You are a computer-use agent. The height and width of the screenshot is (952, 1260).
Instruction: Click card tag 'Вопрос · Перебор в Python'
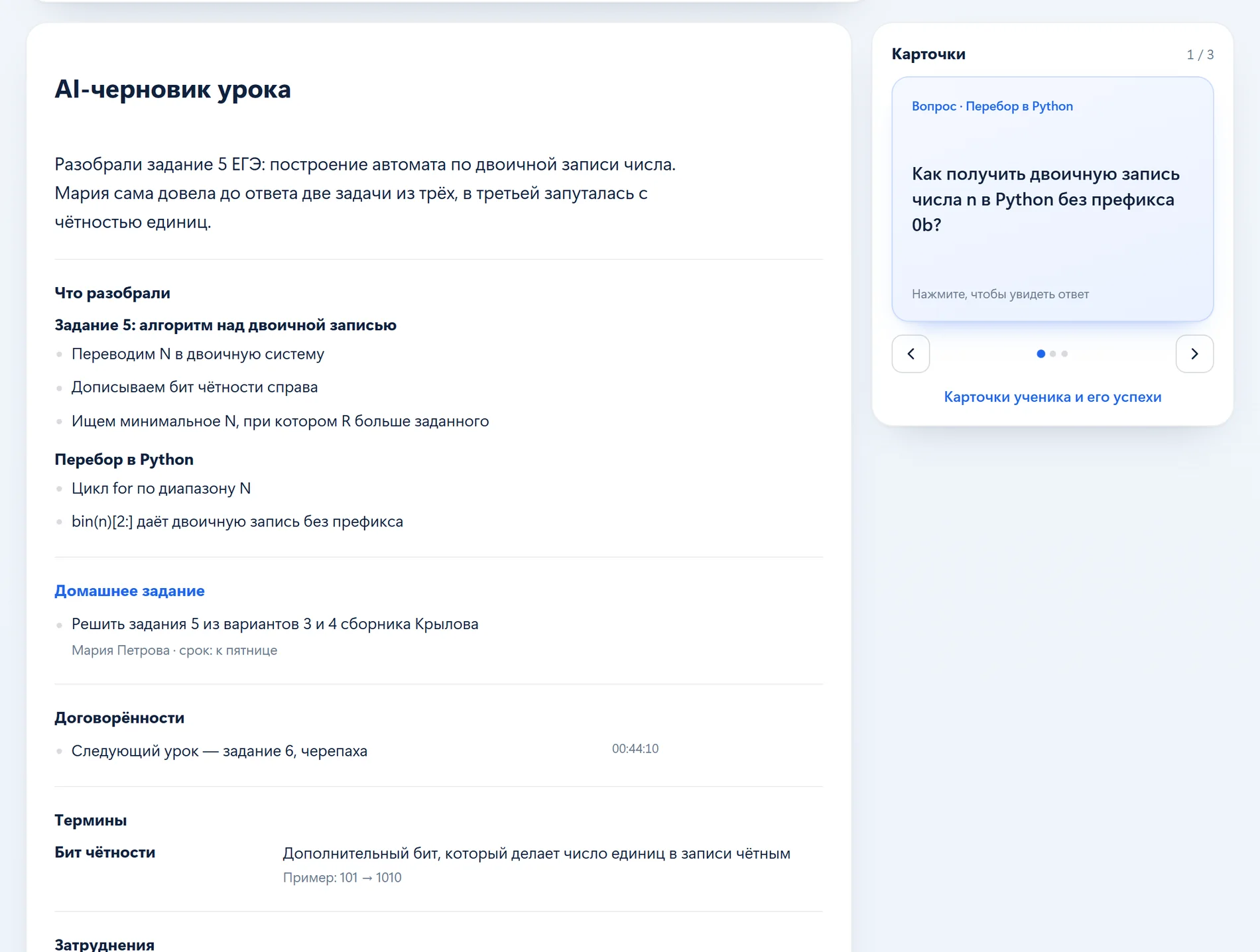click(992, 106)
